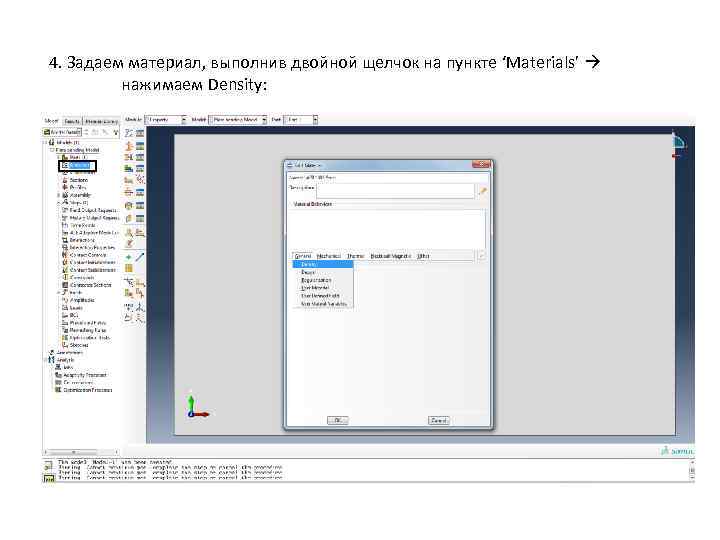Switch to the Model tab

click(x=51, y=121)
